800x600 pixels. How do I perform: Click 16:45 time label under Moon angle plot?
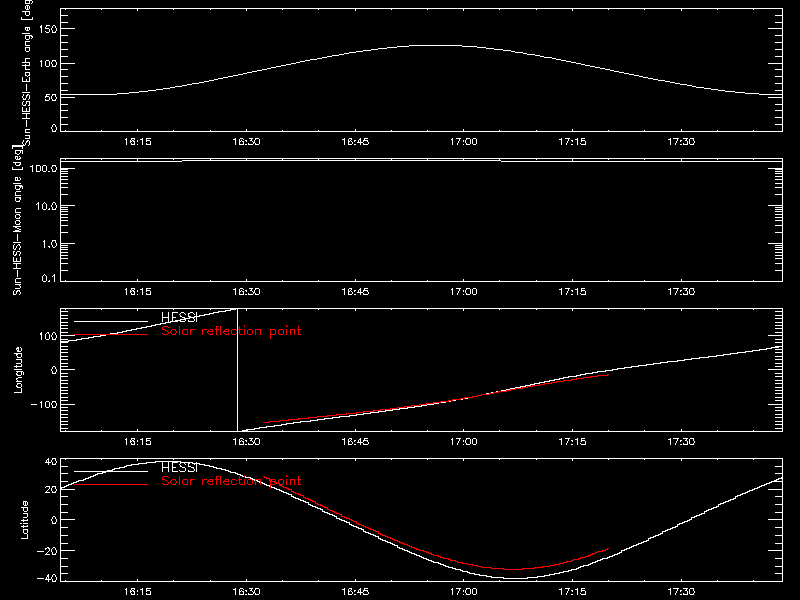point(355,292)
